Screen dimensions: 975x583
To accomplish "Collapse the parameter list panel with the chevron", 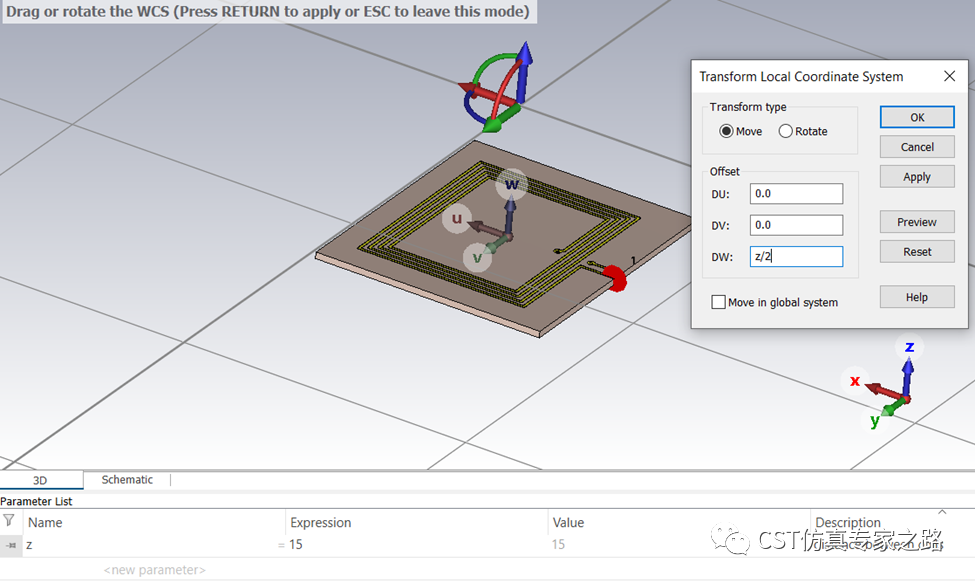I will (x=942, y=512).
